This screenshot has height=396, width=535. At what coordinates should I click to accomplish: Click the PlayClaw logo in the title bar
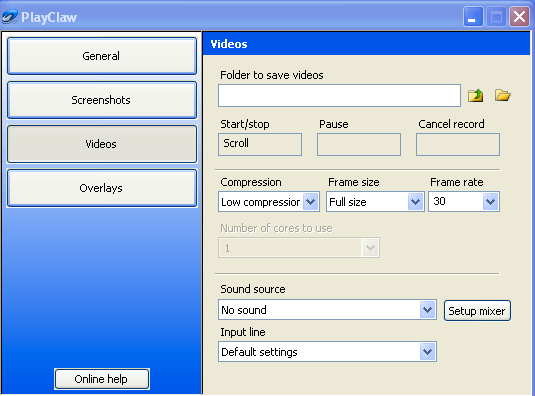point(9,17)
